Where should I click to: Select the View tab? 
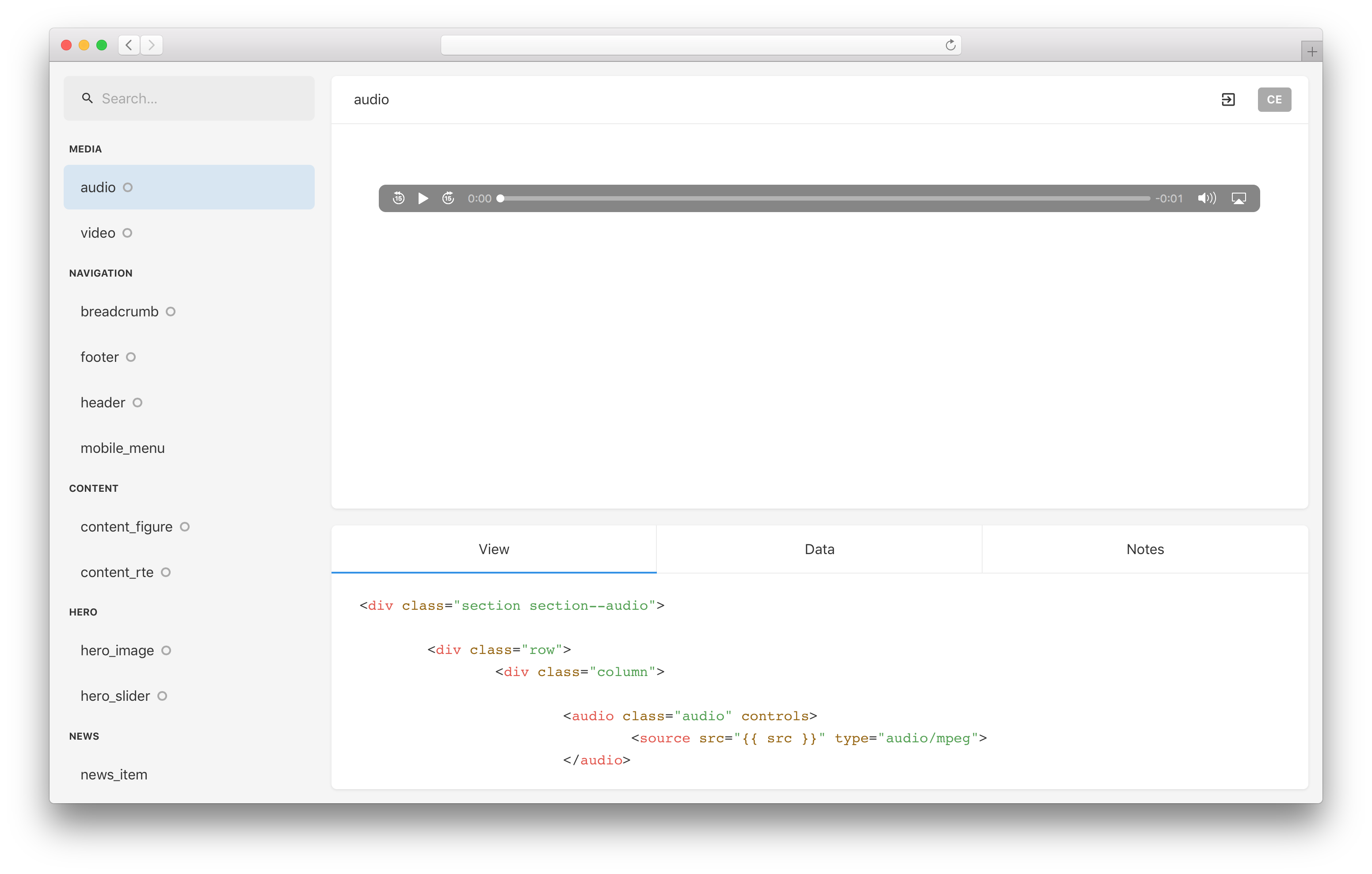[x=493, y=549]
